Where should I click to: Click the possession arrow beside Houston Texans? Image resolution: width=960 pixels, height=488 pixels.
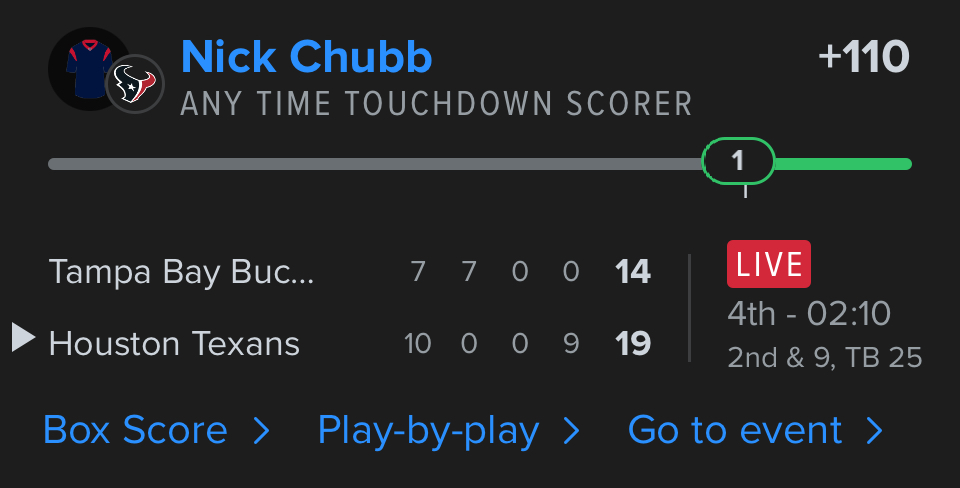(x=23, y=337)
